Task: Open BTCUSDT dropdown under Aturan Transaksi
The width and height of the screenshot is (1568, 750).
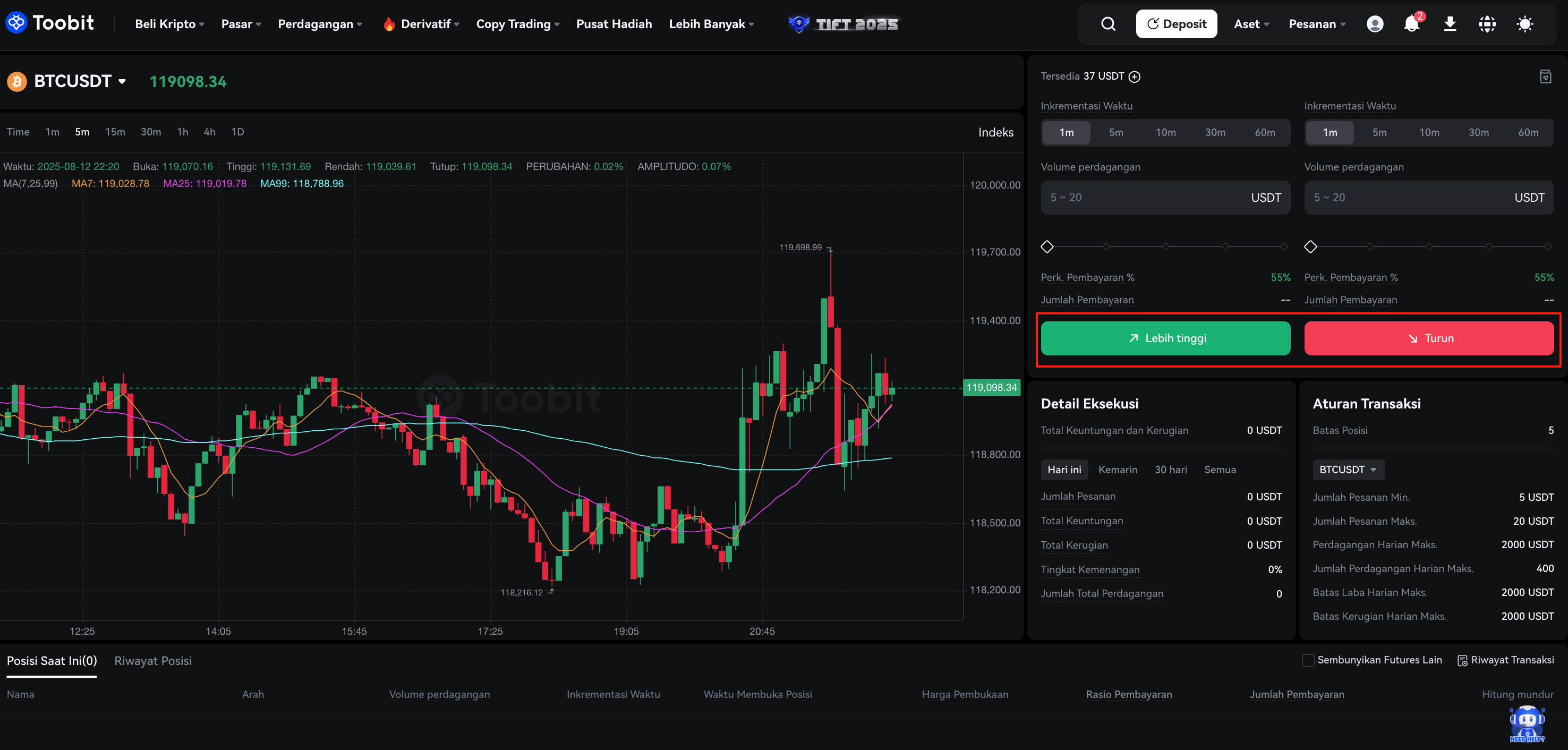Action: [1348, 470]
